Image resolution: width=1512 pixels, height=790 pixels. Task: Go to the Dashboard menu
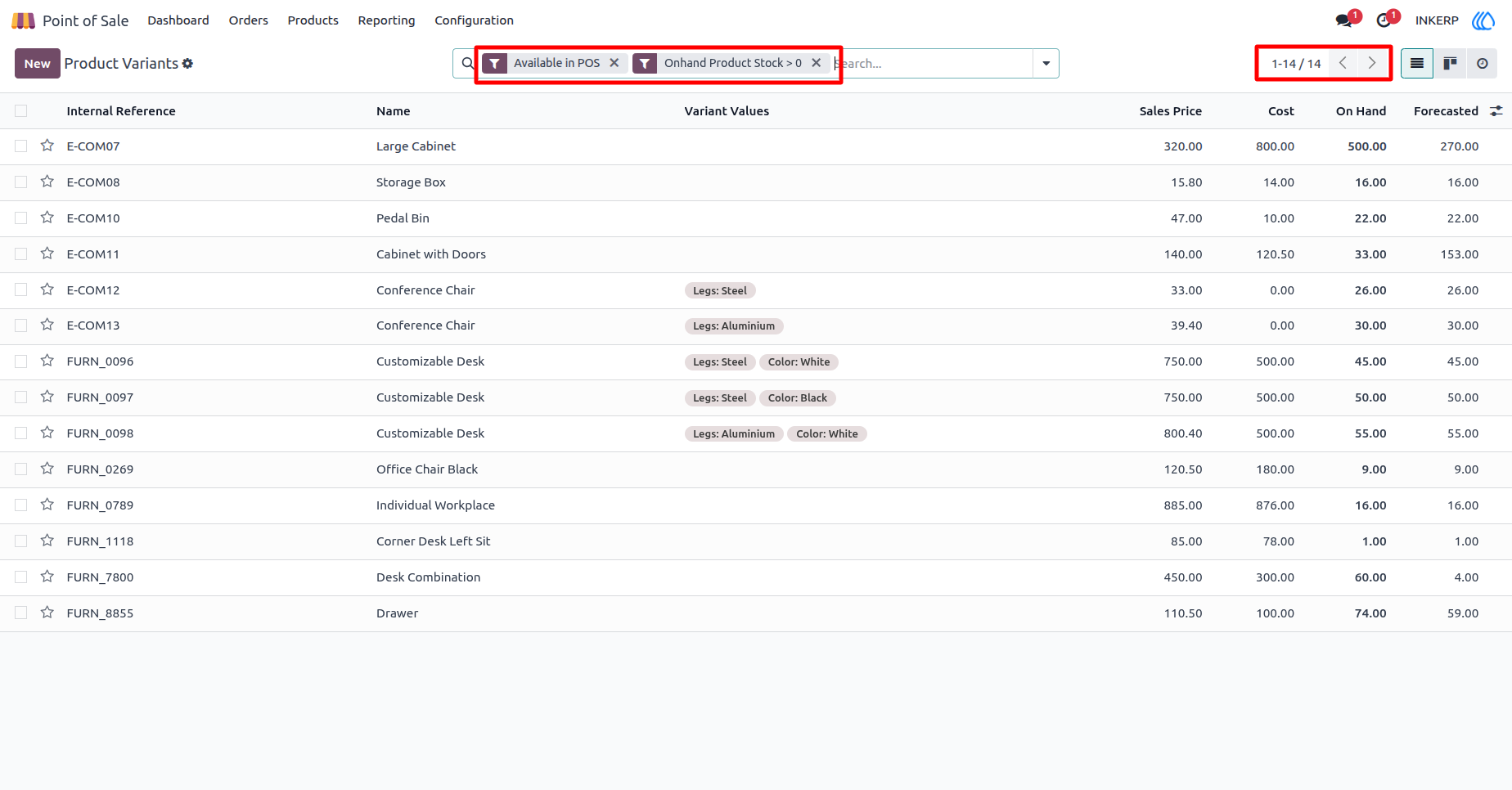click(178, 20)
